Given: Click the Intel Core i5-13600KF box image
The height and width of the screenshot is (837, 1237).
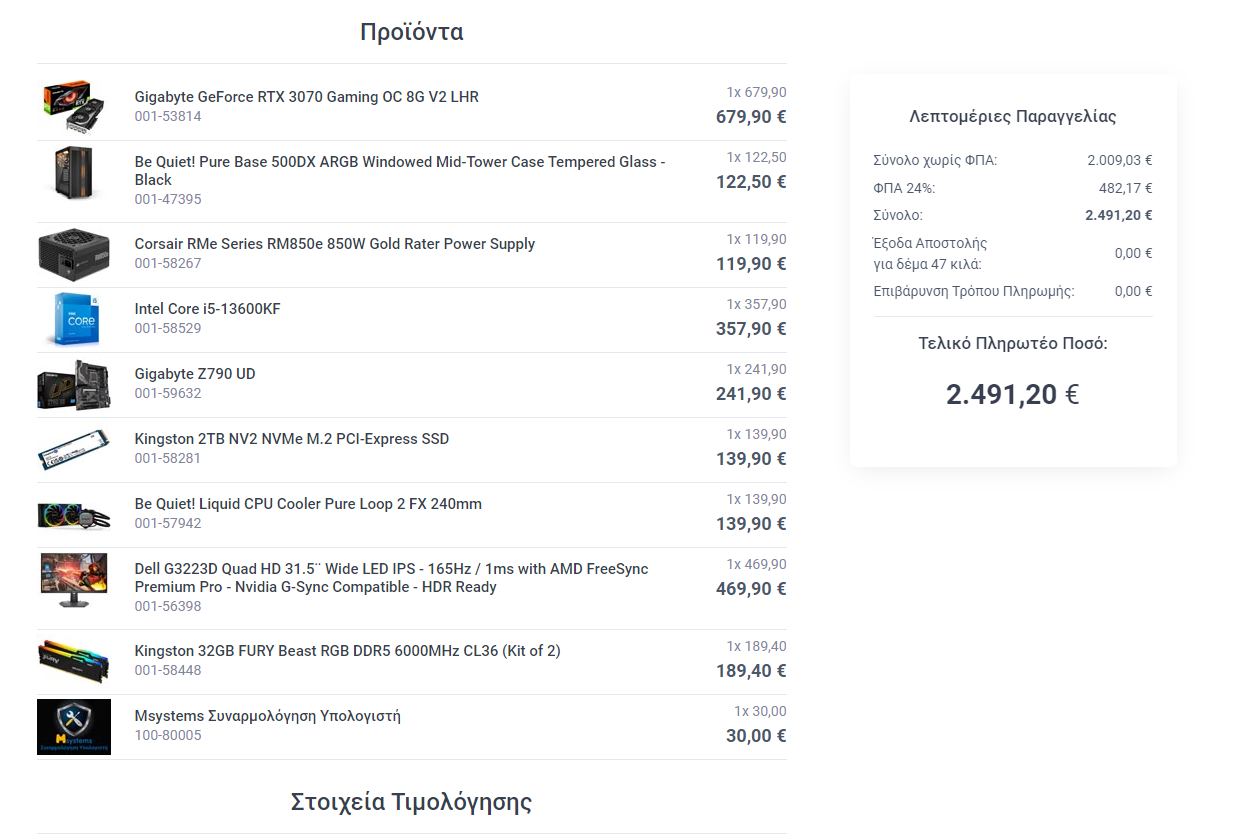Looking at the screenshot, I should (74, 320).
